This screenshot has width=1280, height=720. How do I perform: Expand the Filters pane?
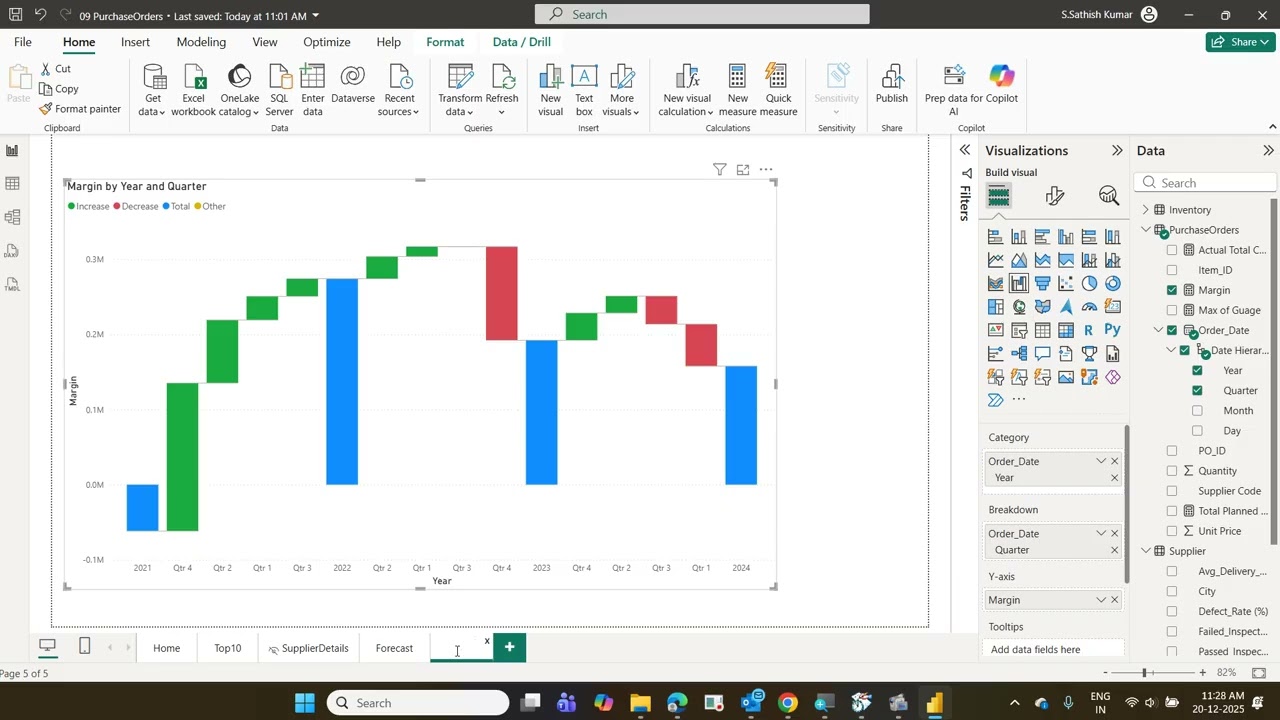[x=965, y=150]
